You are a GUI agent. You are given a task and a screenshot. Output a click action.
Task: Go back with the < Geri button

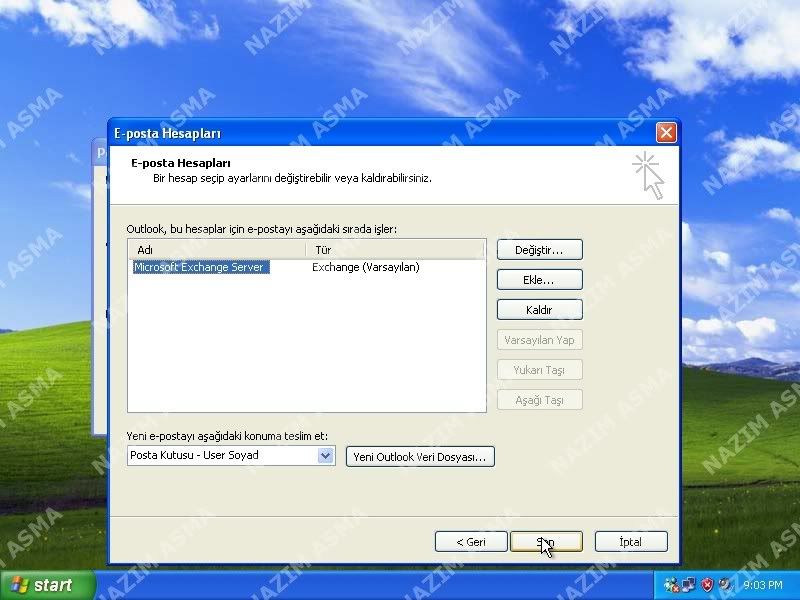click(x=471, y=542)
